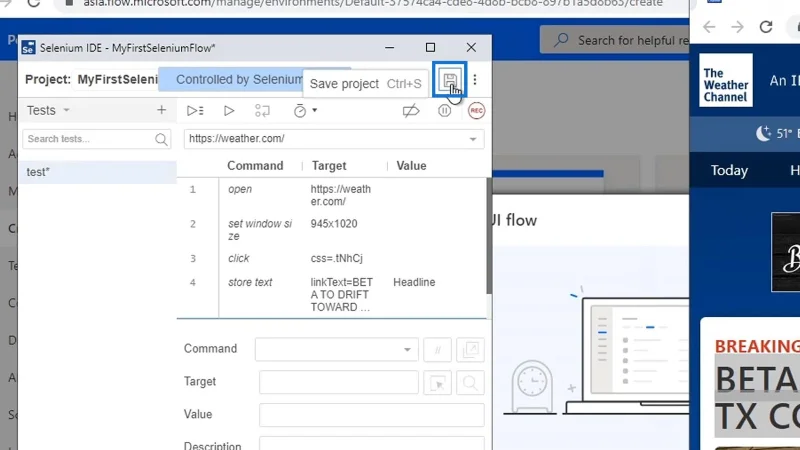The height and width of the screenshot is (450, 800).
Task: Run all tests in suite
Action: pyautogui.click(x=195, y=111)
